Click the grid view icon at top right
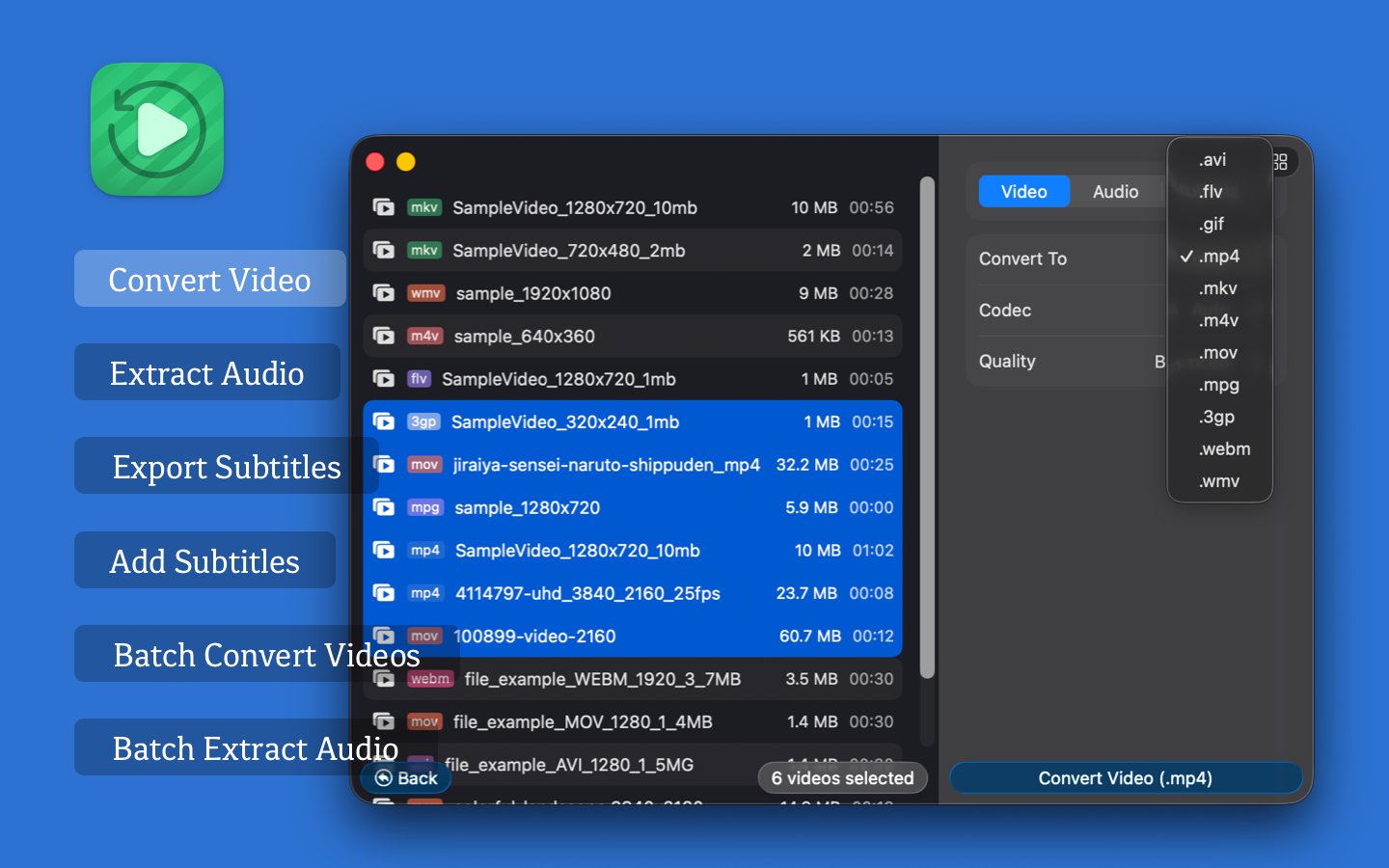The image size is (1389, 868). click(1281, 162)
